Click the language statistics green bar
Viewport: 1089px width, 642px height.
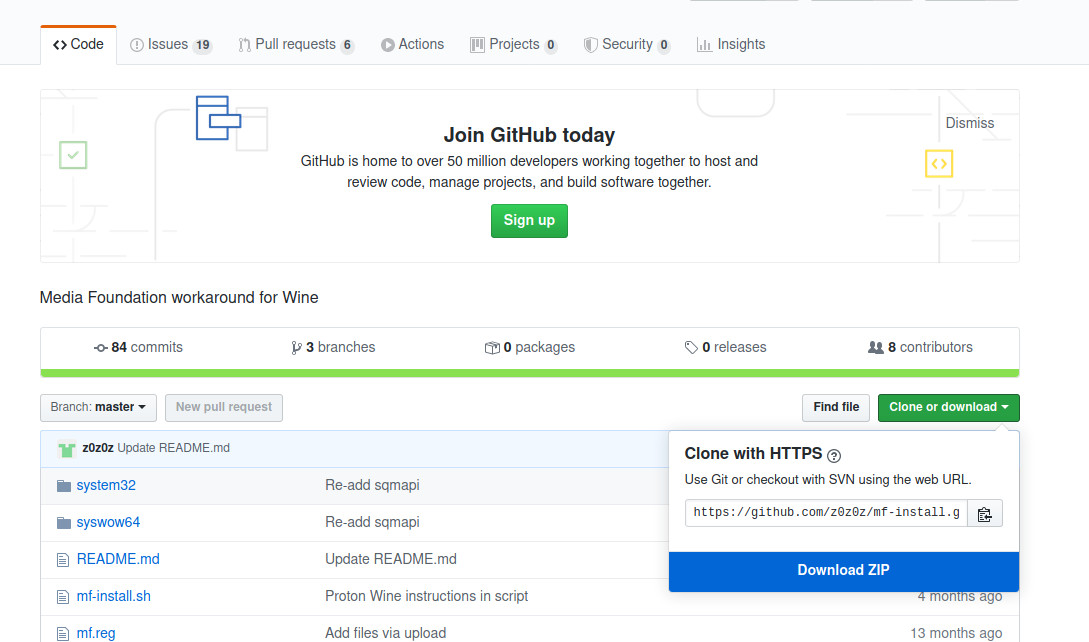530,373
